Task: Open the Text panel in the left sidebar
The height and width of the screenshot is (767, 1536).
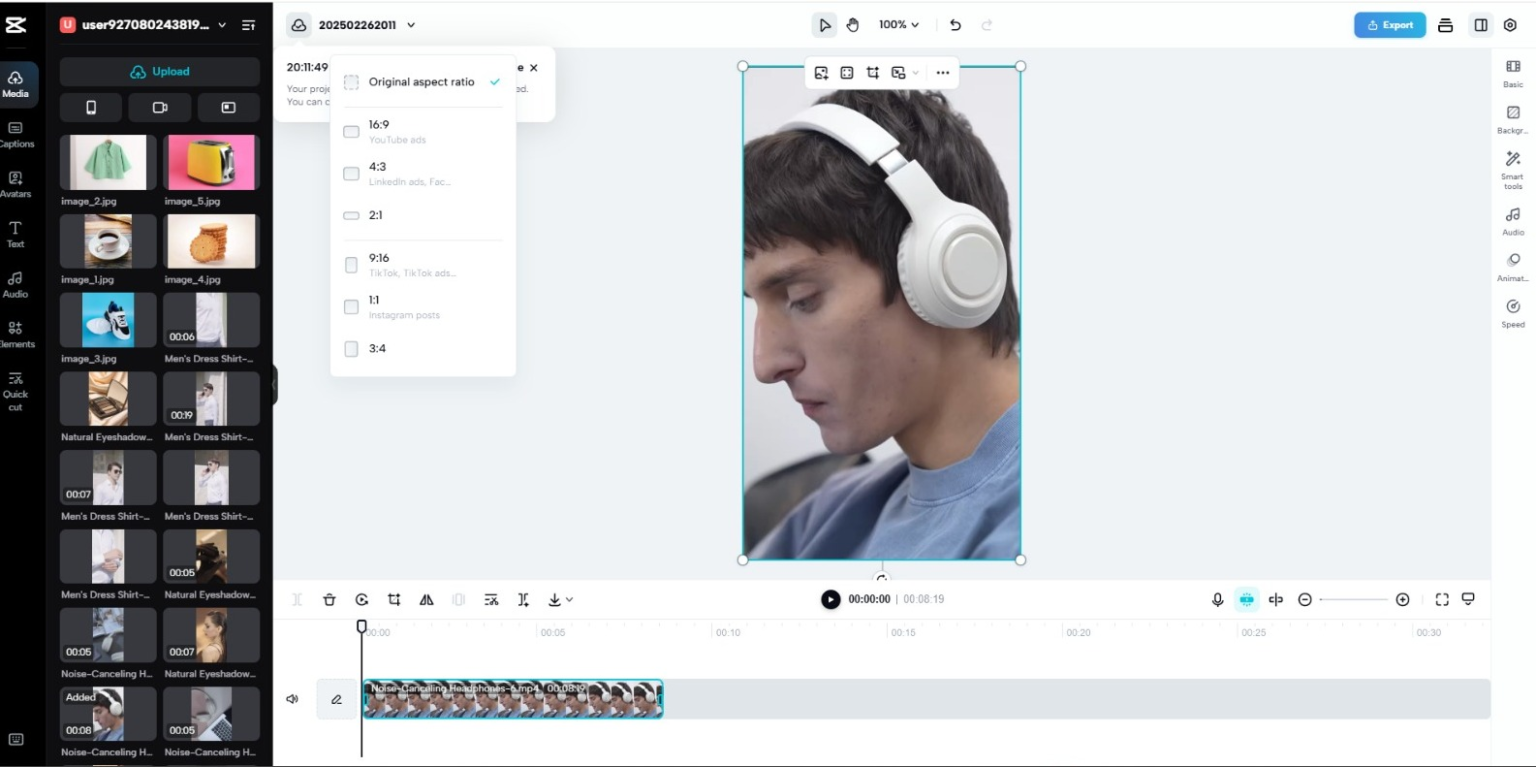Action: coord(15,235)
